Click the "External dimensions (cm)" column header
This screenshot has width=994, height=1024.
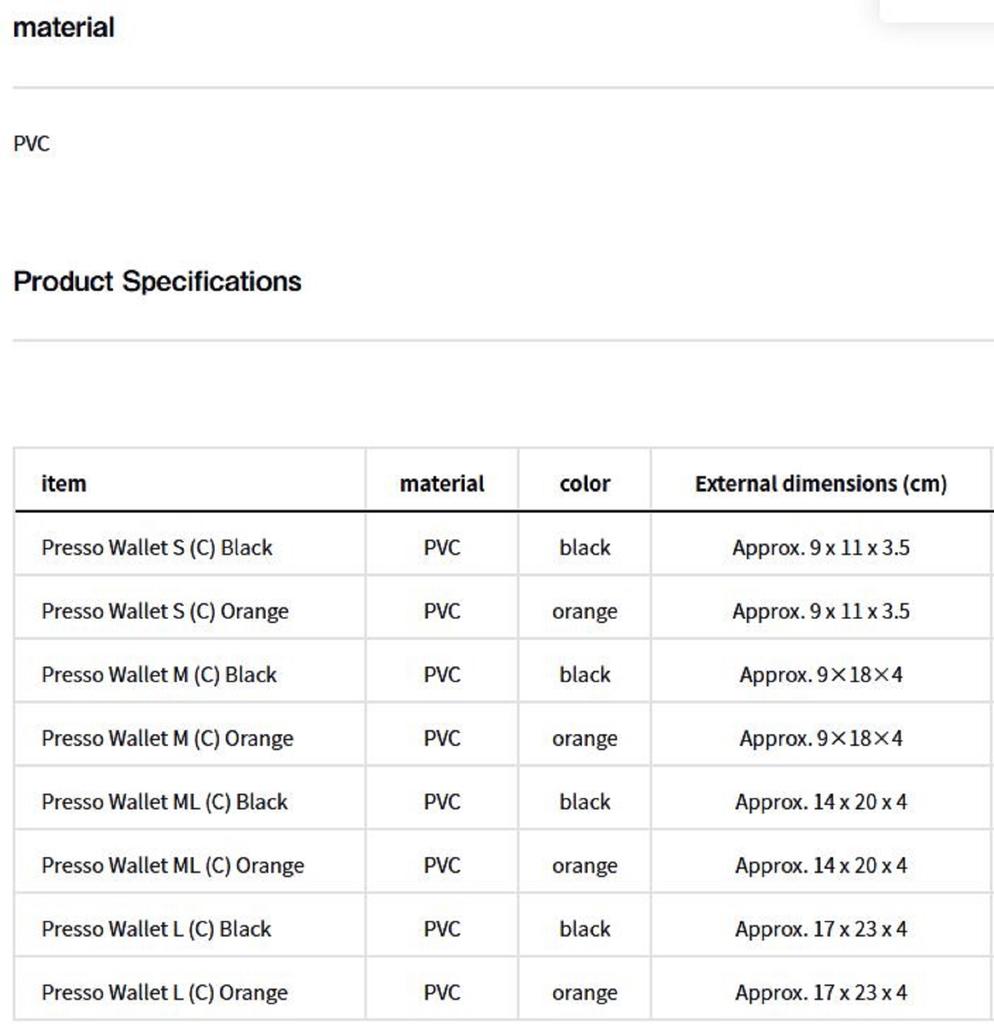pyautogui.click(x=821, y=484)
